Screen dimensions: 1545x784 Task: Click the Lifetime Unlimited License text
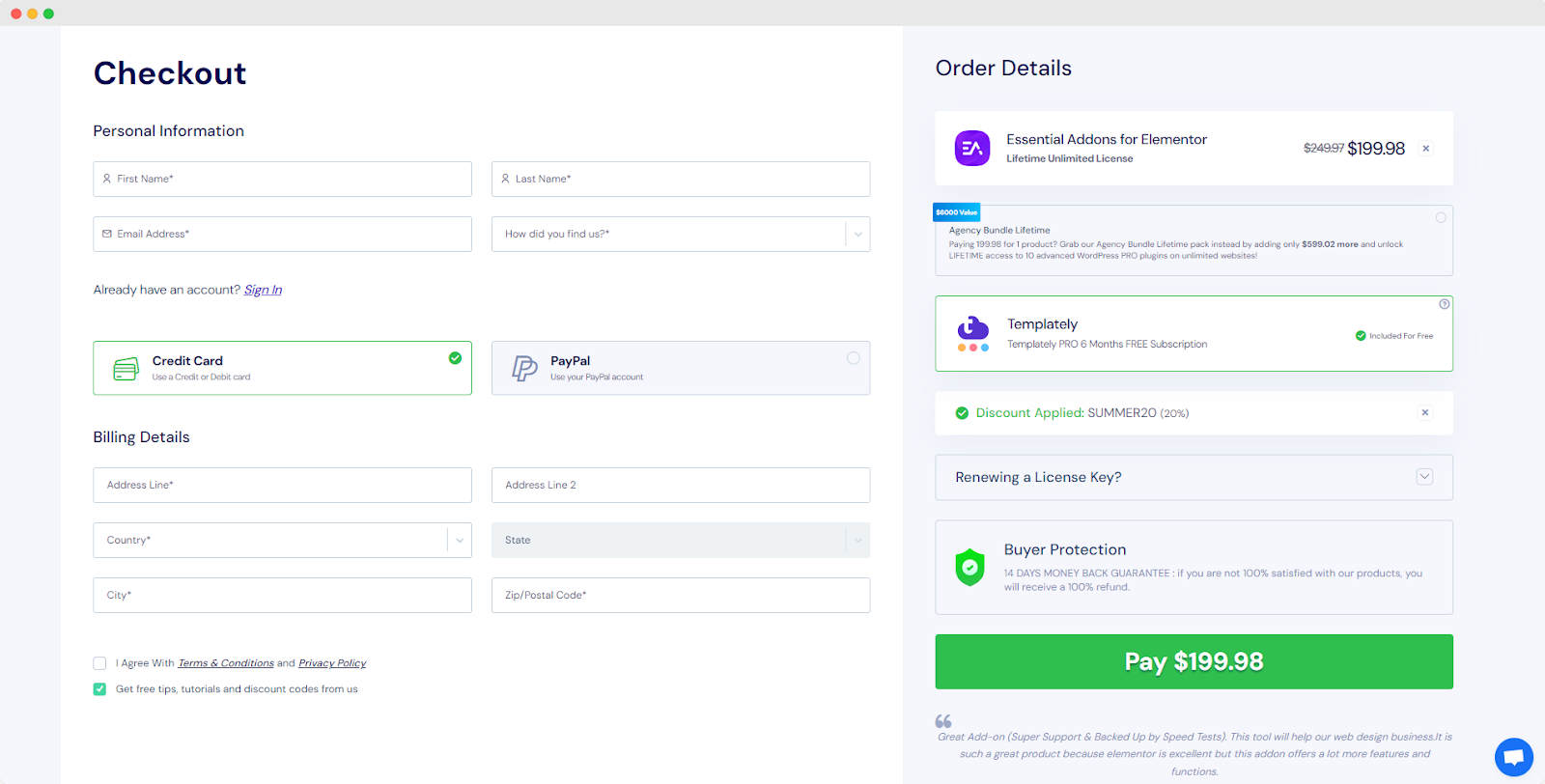[1070, 158]
